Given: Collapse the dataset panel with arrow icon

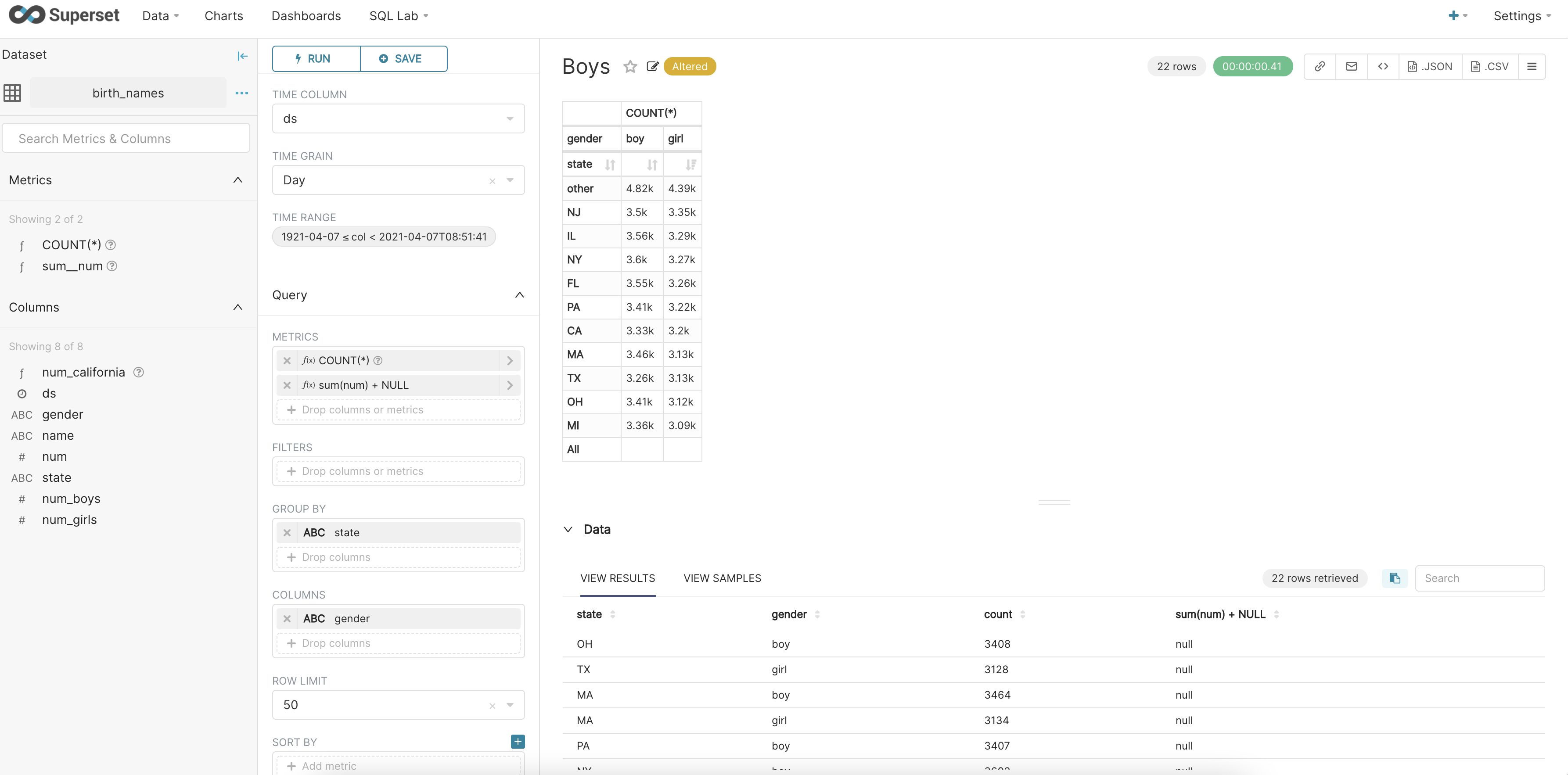Looking at the screenshot, I should pos(242,56).
